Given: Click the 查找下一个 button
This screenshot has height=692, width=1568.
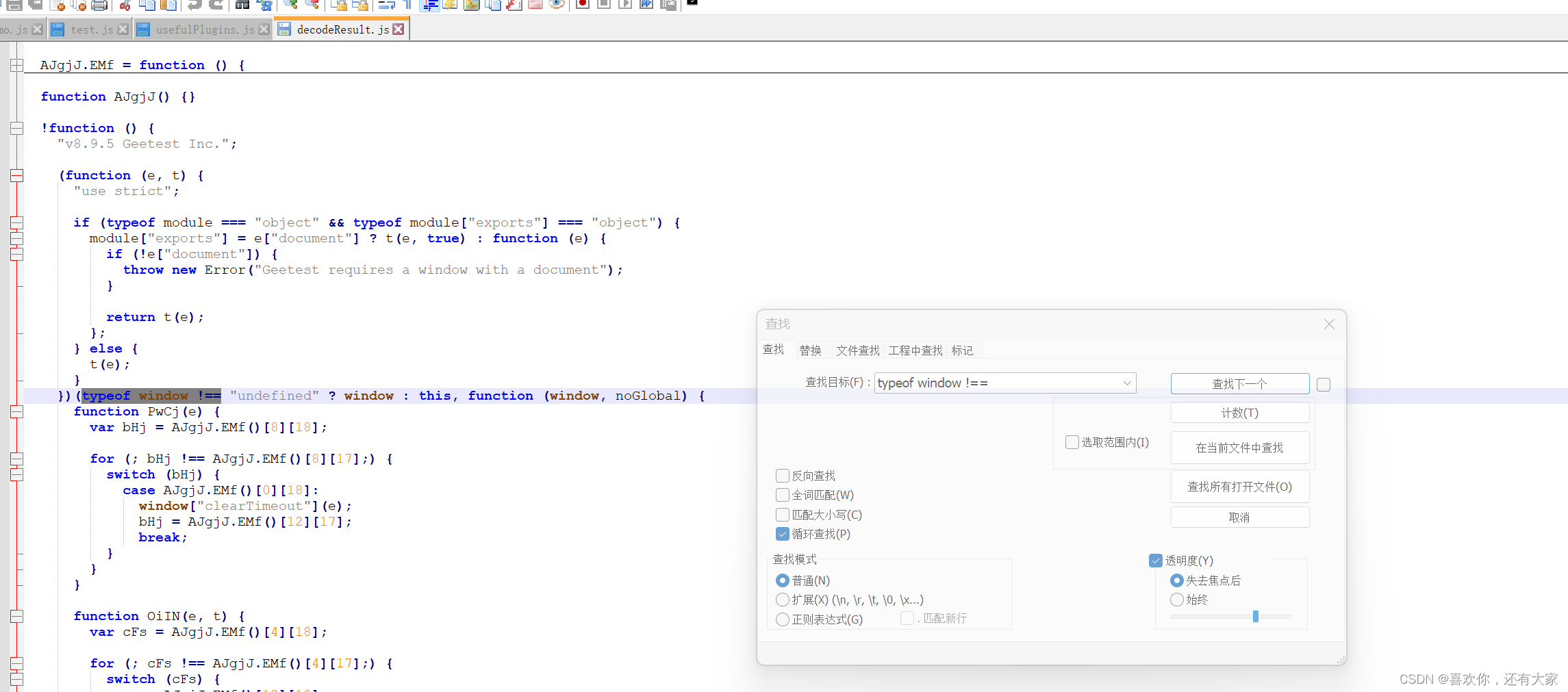Looking at the screenshot, I should point(1239,383).
